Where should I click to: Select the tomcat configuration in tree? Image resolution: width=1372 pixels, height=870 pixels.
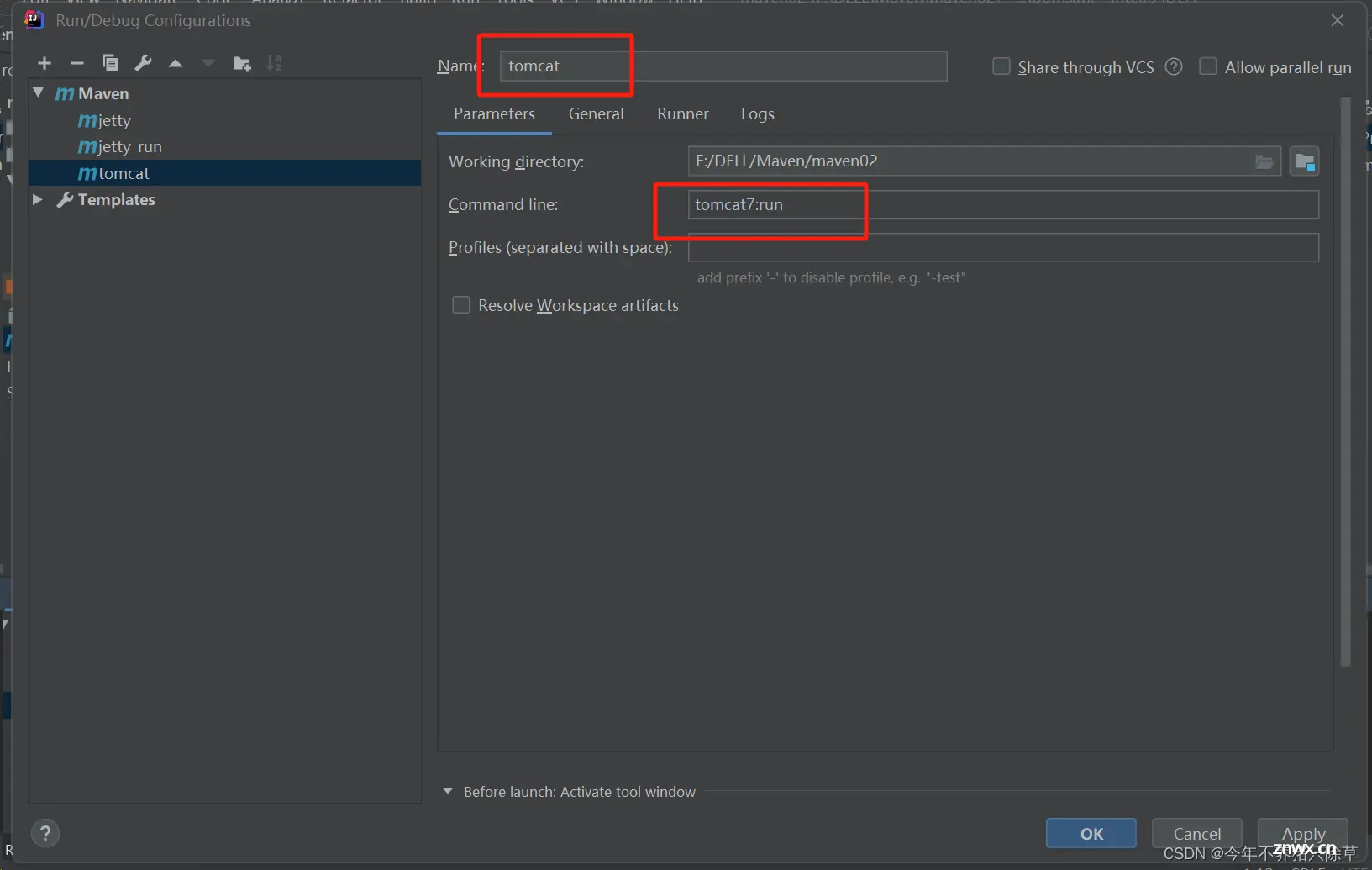click(224, 173)
